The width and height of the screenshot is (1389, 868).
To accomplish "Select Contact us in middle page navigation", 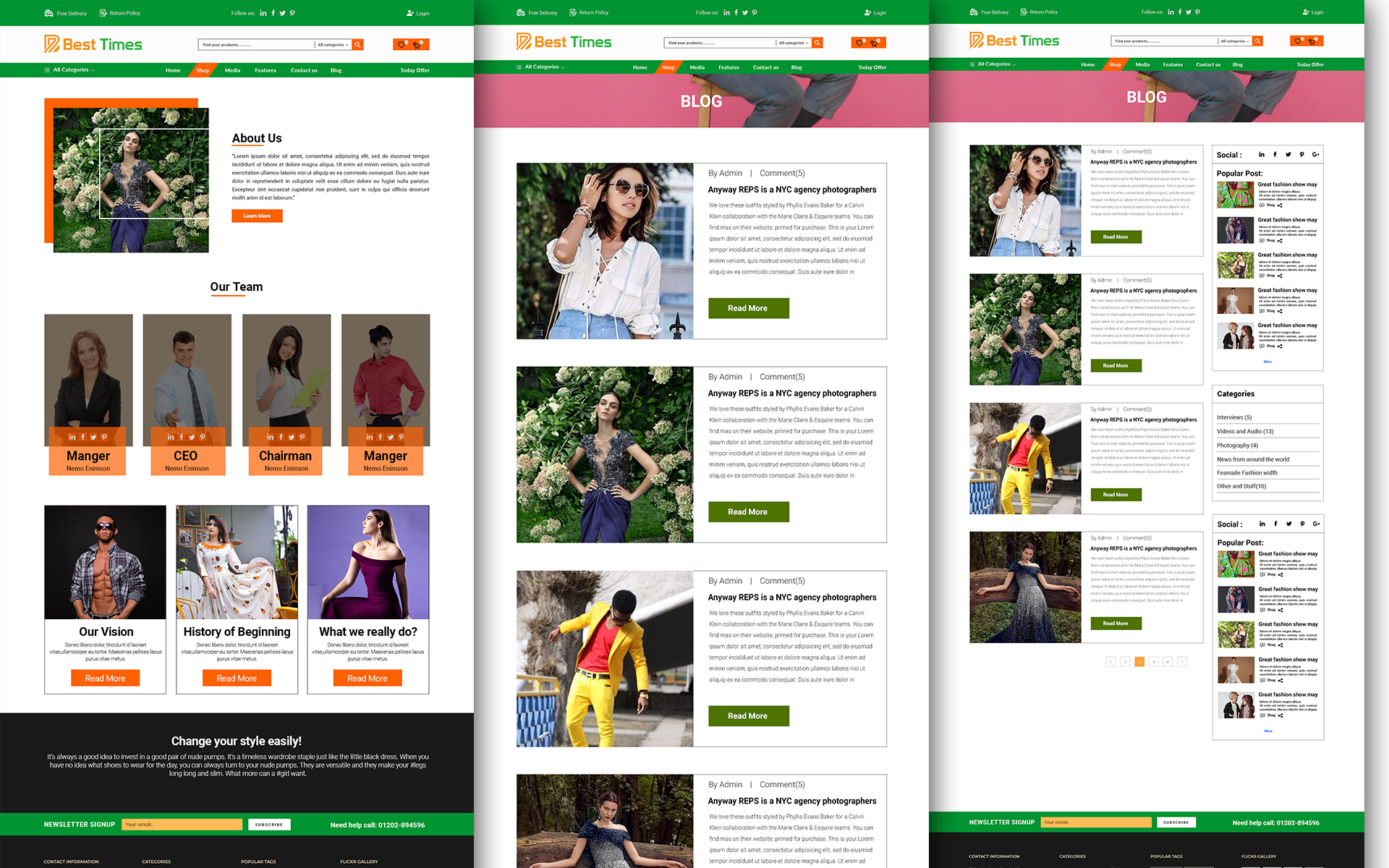I will [765, 67].
